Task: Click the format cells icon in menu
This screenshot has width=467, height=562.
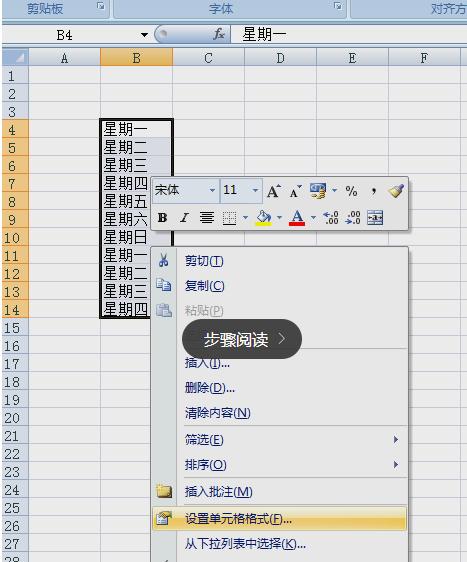Action: 164,518
